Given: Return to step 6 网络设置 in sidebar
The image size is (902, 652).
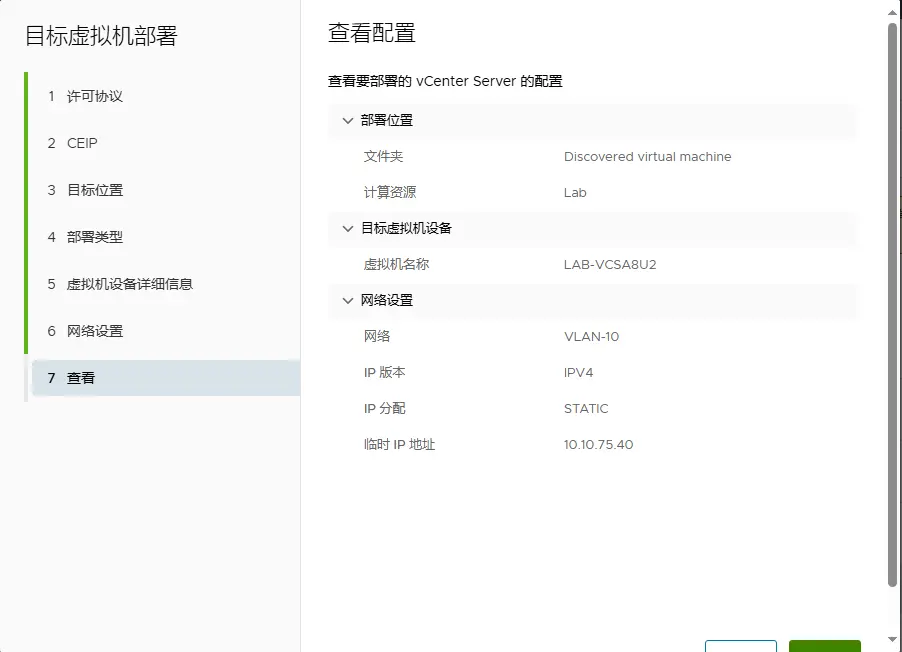Looking at the screenshot, I should (94, 332).
